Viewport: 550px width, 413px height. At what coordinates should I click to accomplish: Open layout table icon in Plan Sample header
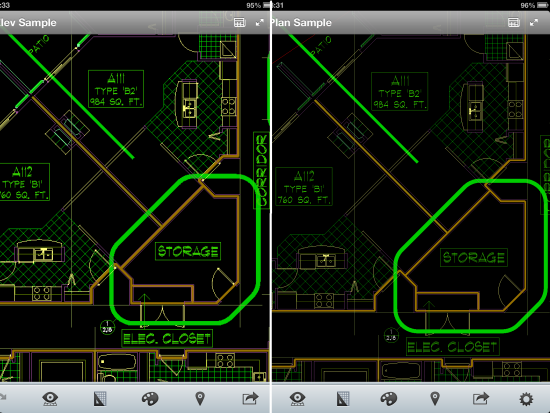click(x=514, y=23)
